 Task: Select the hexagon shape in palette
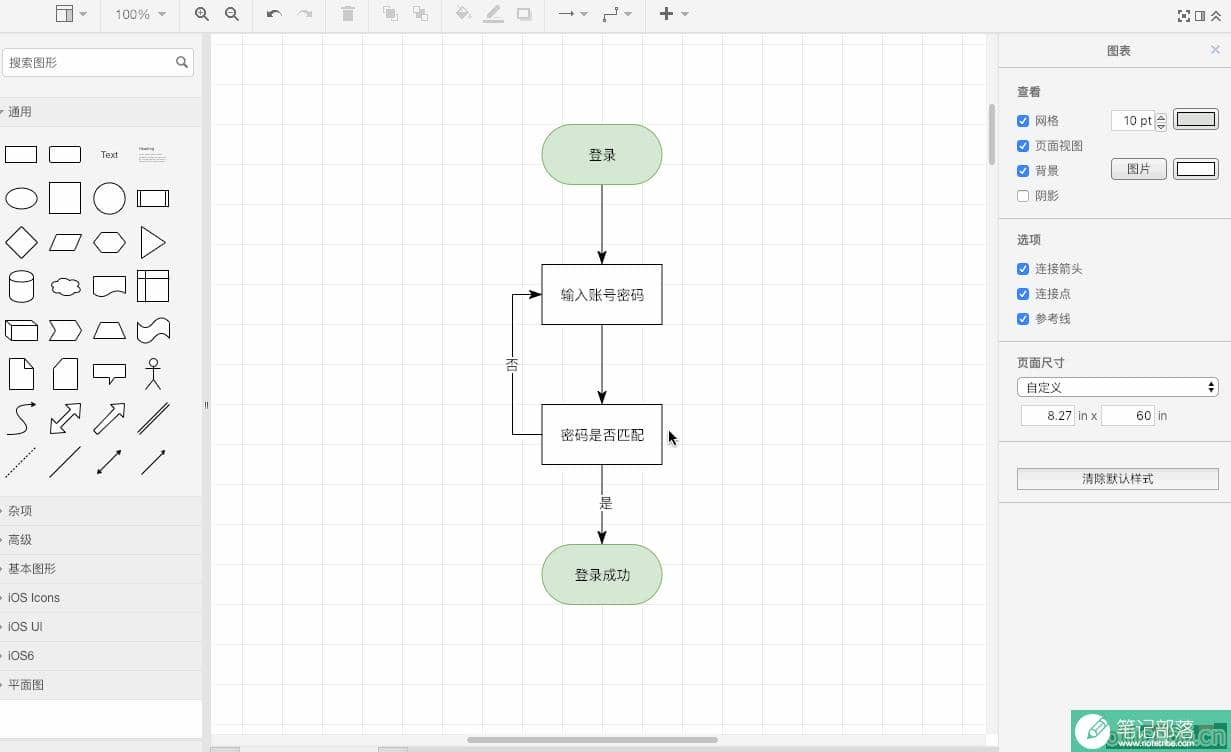tap(109, 242)
